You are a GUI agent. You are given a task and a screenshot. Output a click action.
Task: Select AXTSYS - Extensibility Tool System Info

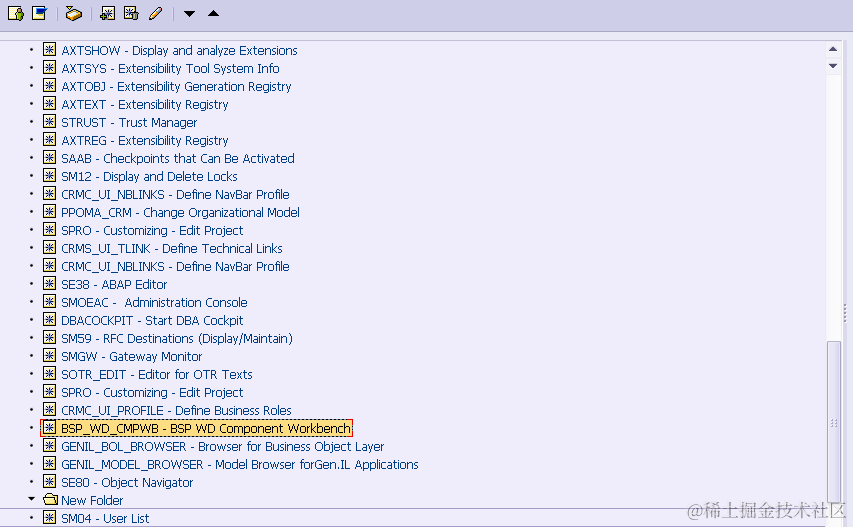pos(170,69)
